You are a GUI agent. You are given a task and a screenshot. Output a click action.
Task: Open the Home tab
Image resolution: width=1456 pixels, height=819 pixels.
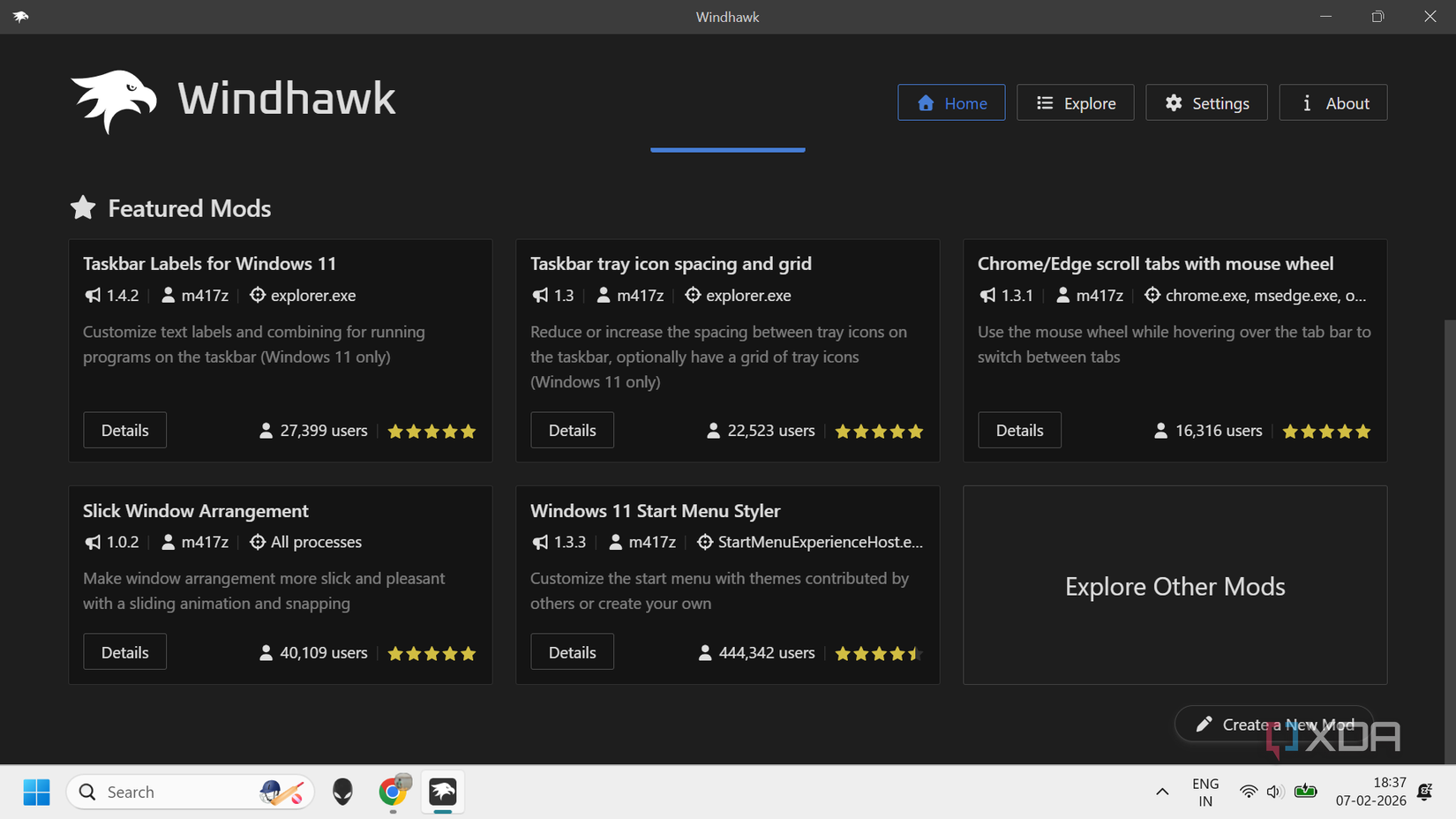(951, 103)
